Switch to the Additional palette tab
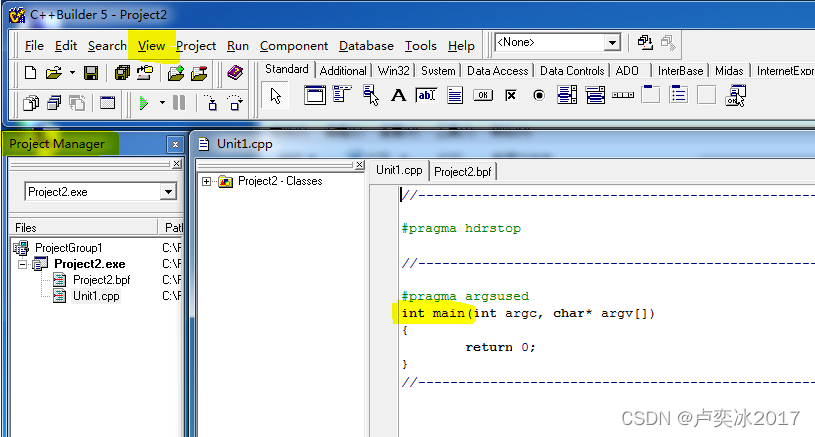815x437 pixels. tap(343, 71)
